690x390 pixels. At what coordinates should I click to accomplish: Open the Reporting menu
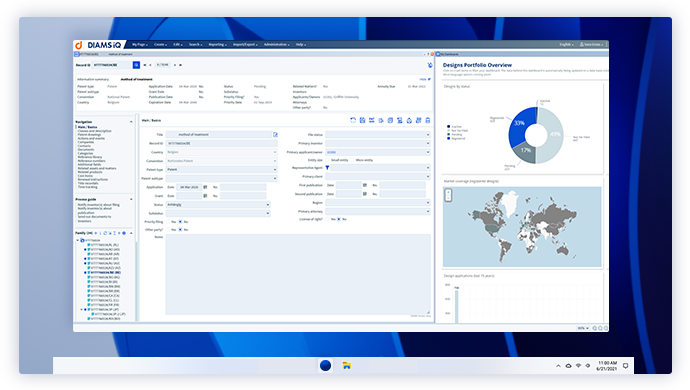coord(217,44)
